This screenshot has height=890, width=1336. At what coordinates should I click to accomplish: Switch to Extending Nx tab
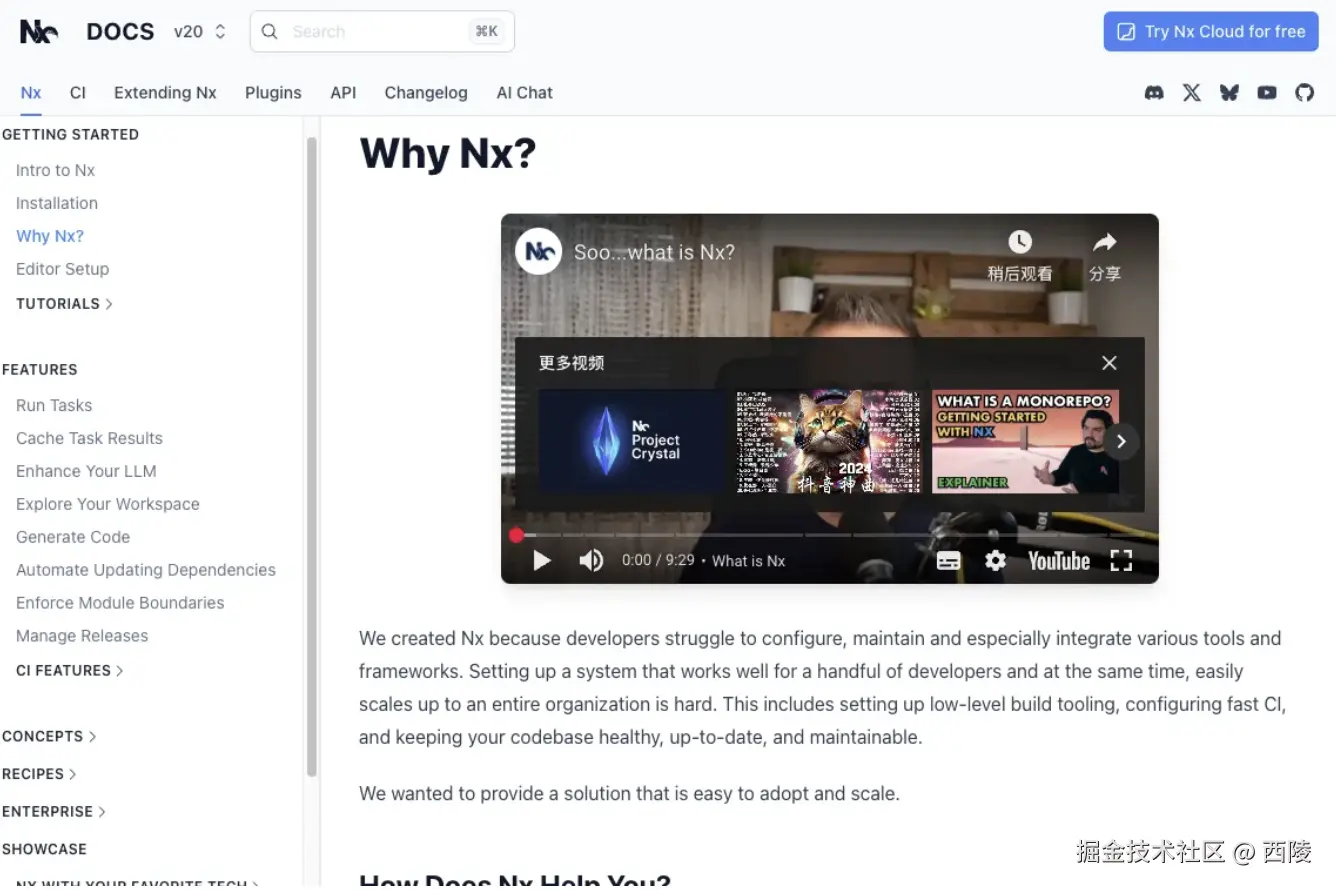tap(165, 93)
